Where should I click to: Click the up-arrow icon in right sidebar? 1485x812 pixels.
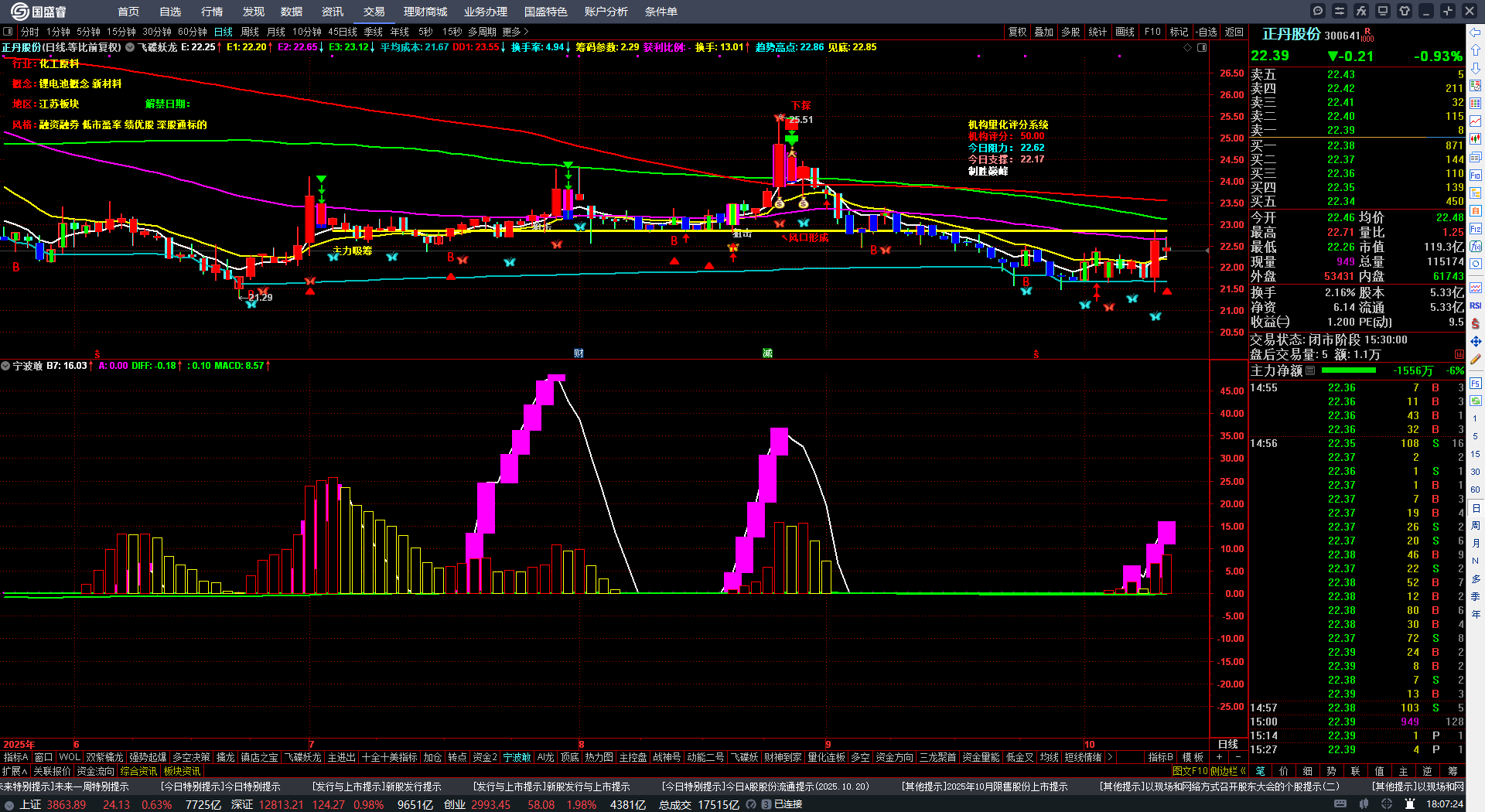[1476, 50]
